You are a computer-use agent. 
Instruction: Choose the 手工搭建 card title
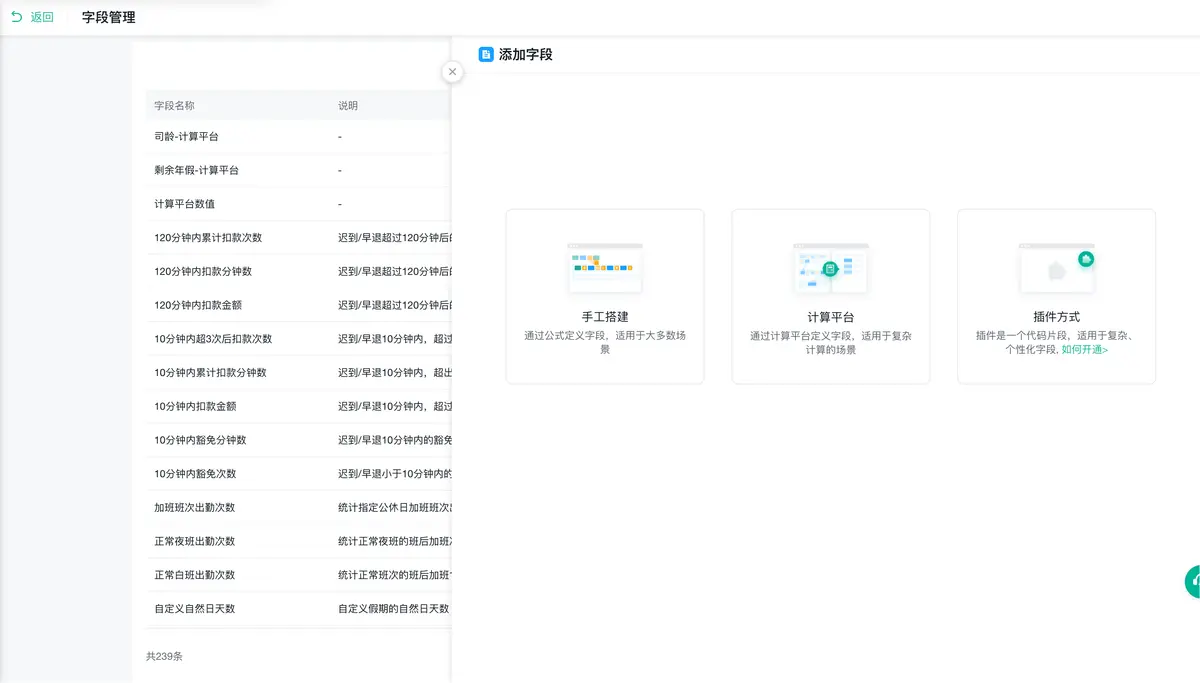pyautogui.click(x=605, y=317)
